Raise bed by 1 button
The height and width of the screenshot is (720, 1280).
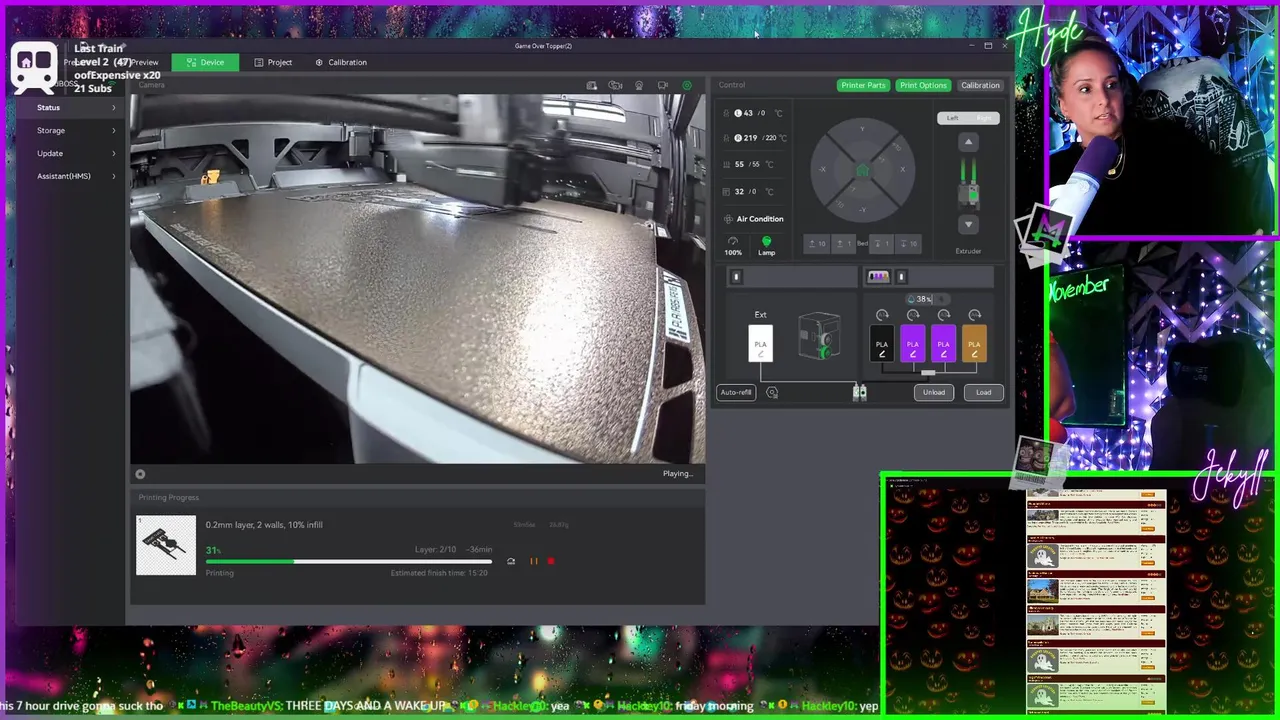(x=844, y=243)
